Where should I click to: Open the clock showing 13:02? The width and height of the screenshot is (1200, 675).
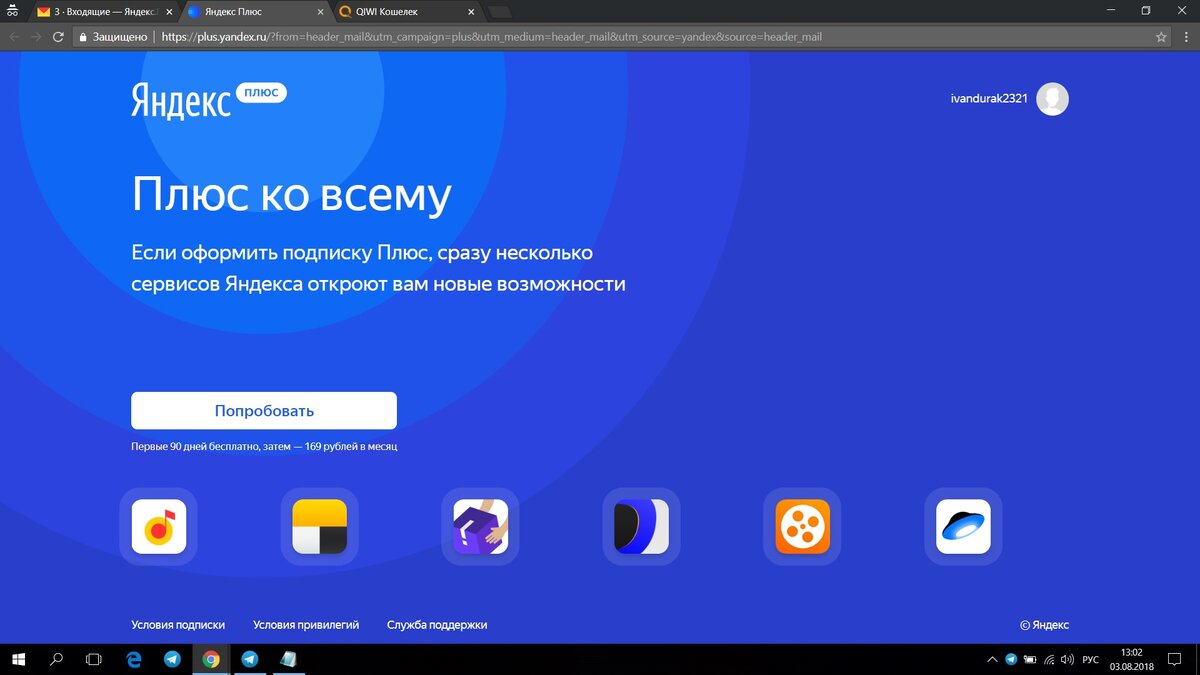coord(1131,660)
